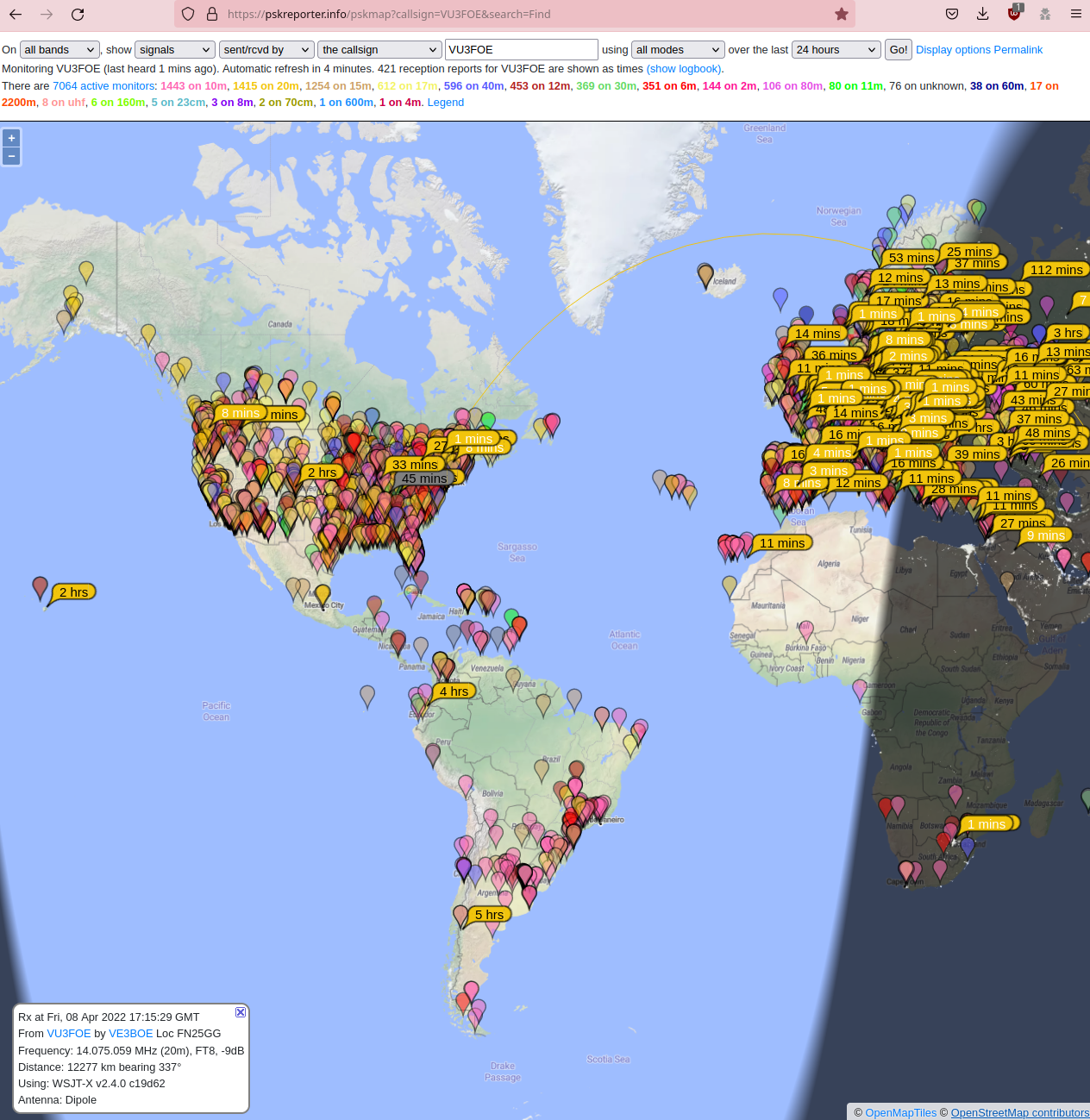Go back to the previous page
1090x1120 pixels.
[x=16, y=14]
